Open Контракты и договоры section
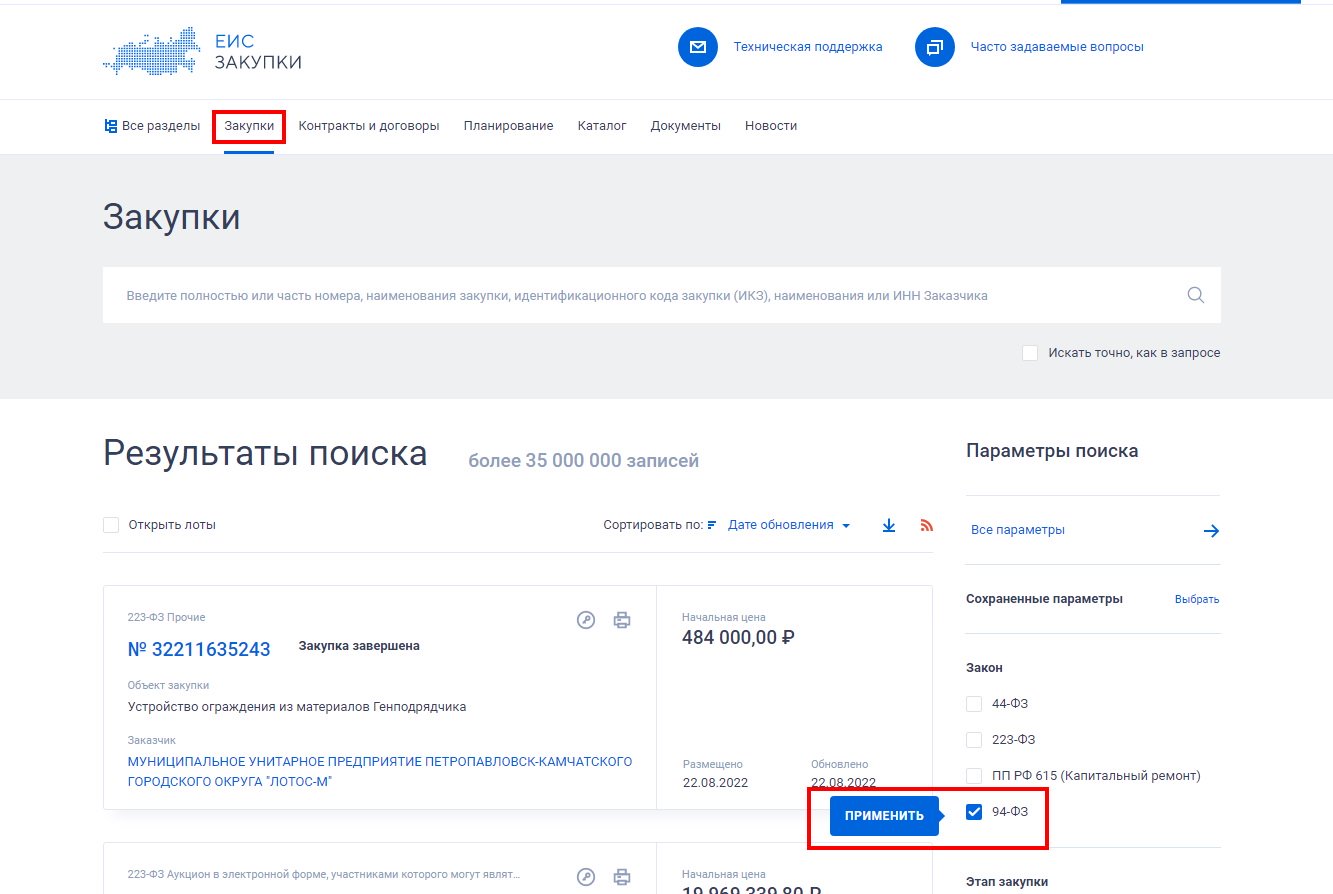1333x894 pixels. pos(369,126)
